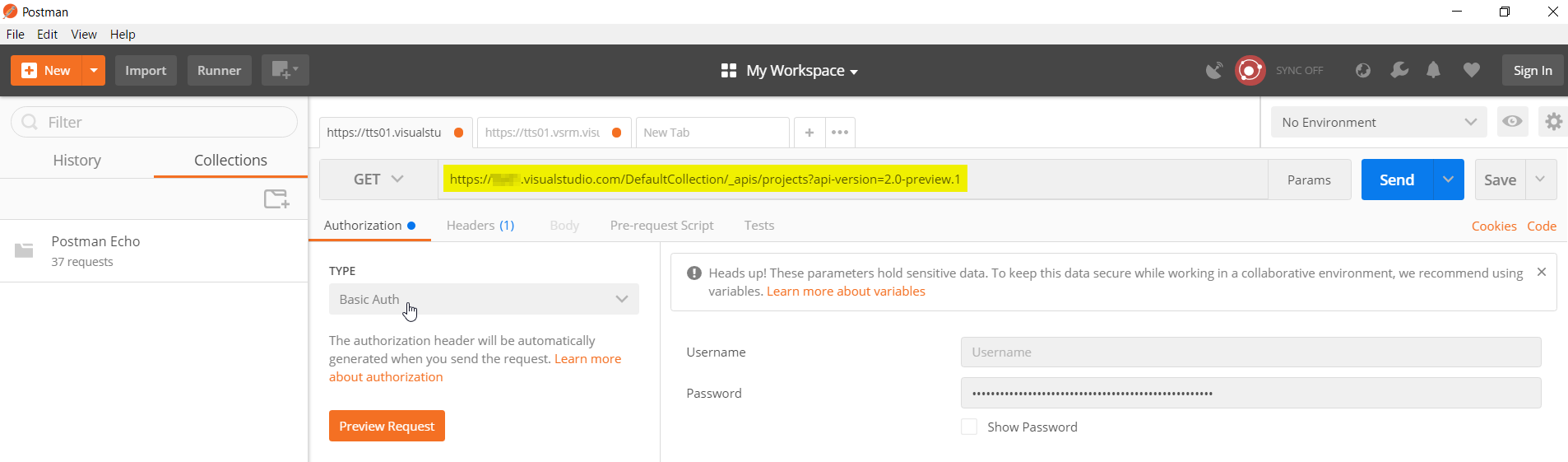Expand the New button dropdown arrow
The image size is (1568, 462).
tap(94, 71)
